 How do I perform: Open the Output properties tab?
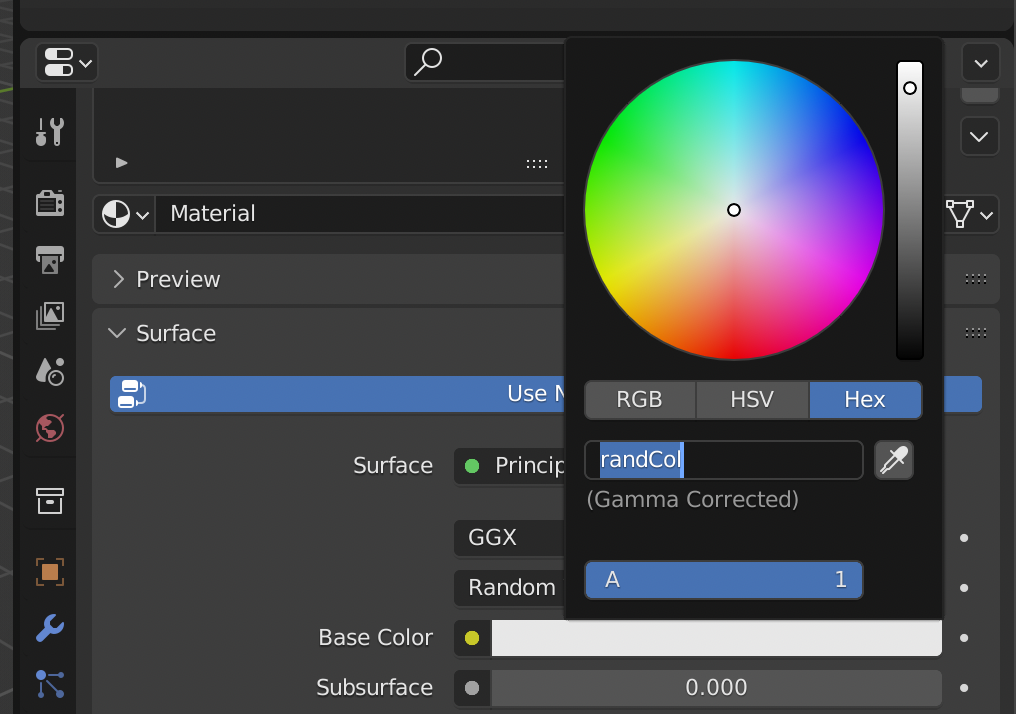[x=49, y=260]
